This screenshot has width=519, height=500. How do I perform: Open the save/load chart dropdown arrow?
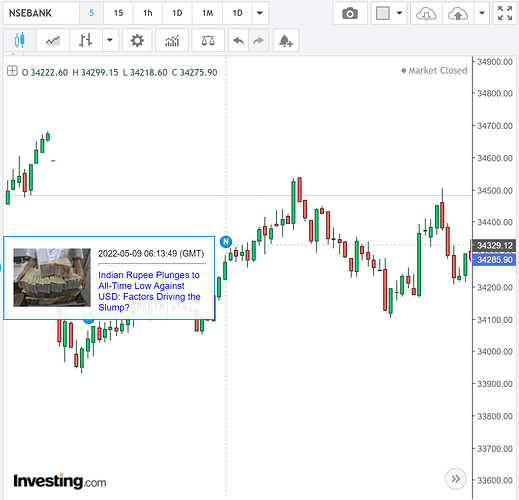tap(482, 13)
